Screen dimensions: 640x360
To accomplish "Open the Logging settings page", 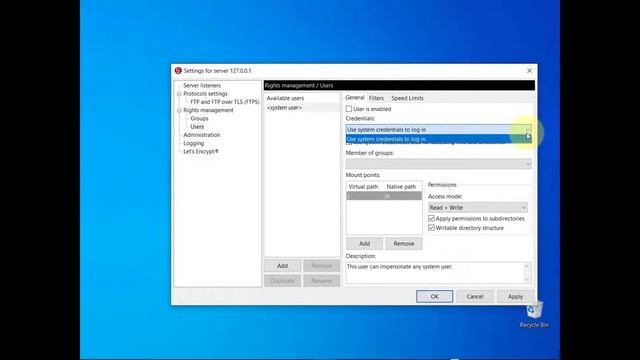I will tap(193, 143).
